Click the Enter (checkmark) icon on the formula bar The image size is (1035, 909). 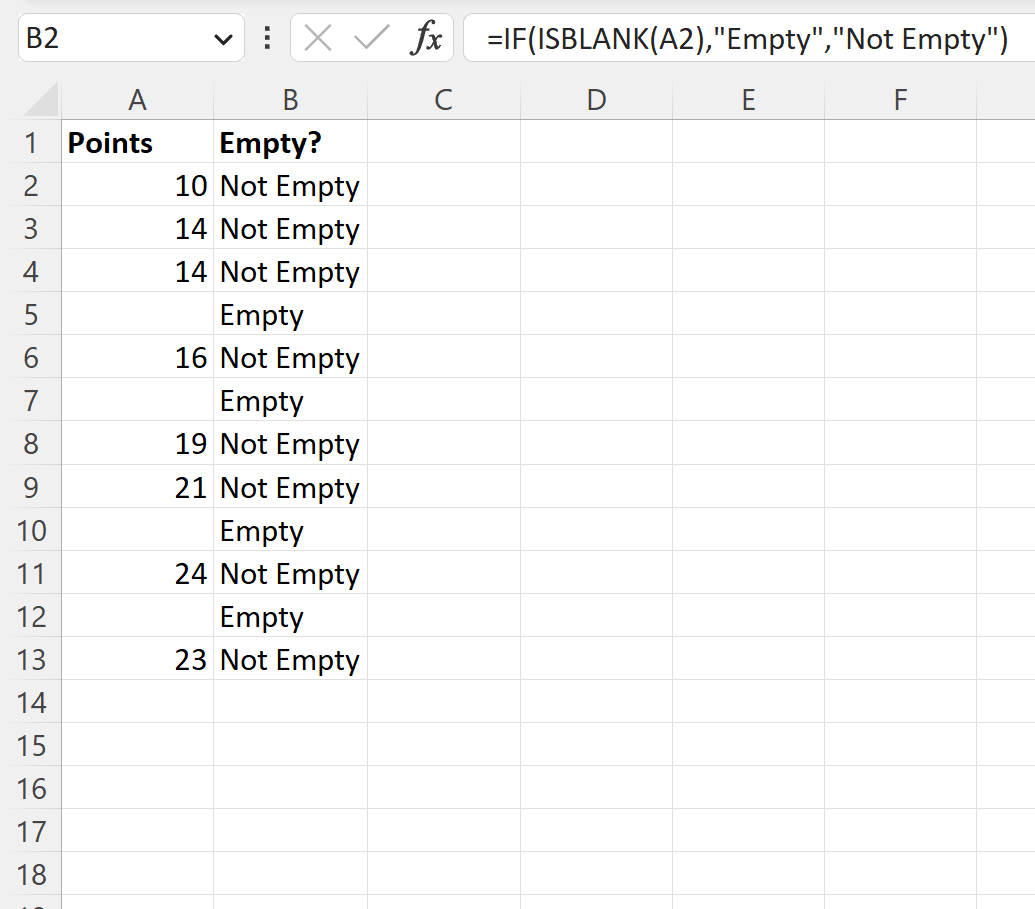[369, 39]
